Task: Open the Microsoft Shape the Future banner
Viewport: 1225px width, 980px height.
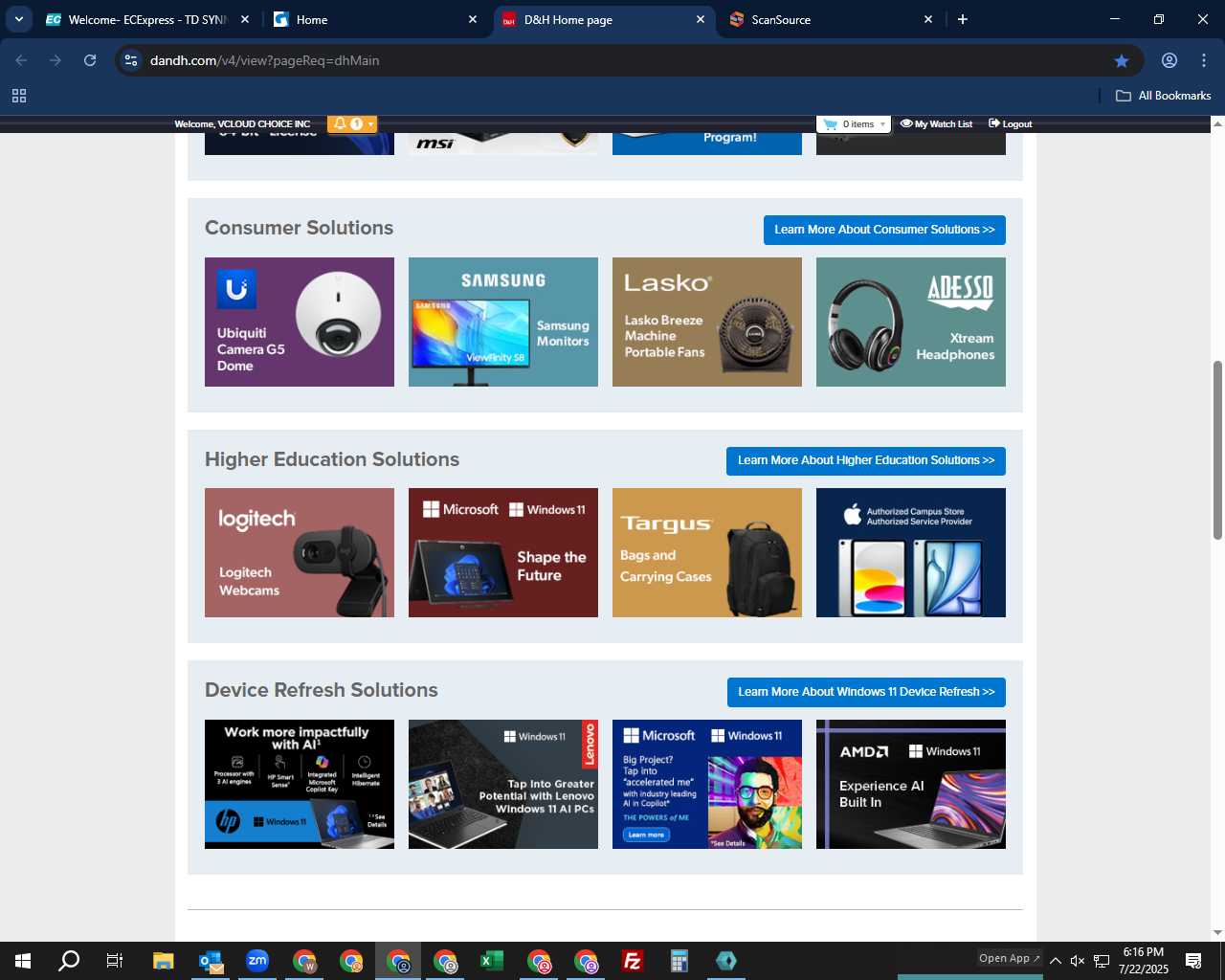Action: click(x=503, y=552)
